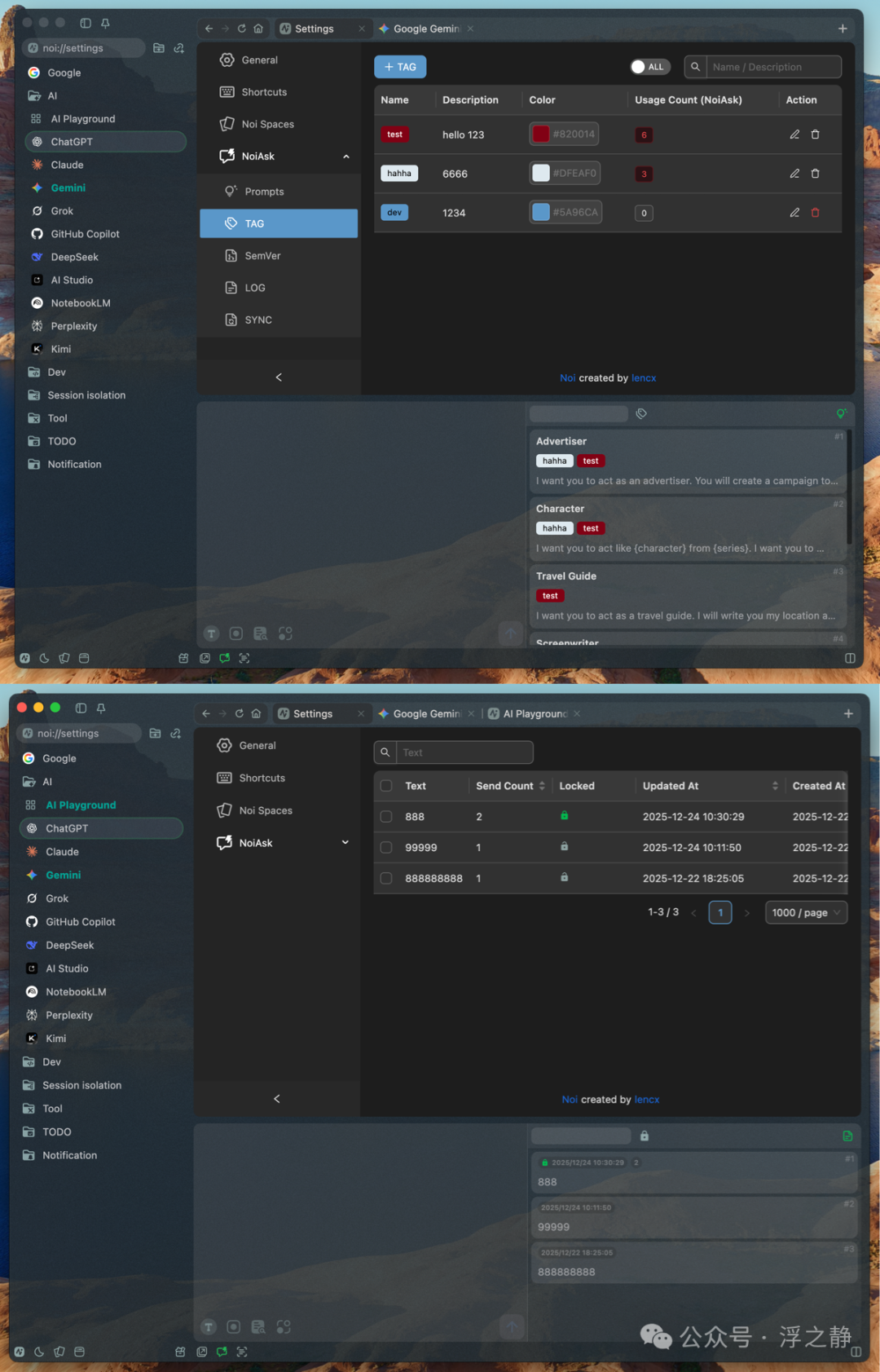Click the home icon in the TAG settings window
The height and width of the screenshot is (1372, 880).
pos(258,29)
